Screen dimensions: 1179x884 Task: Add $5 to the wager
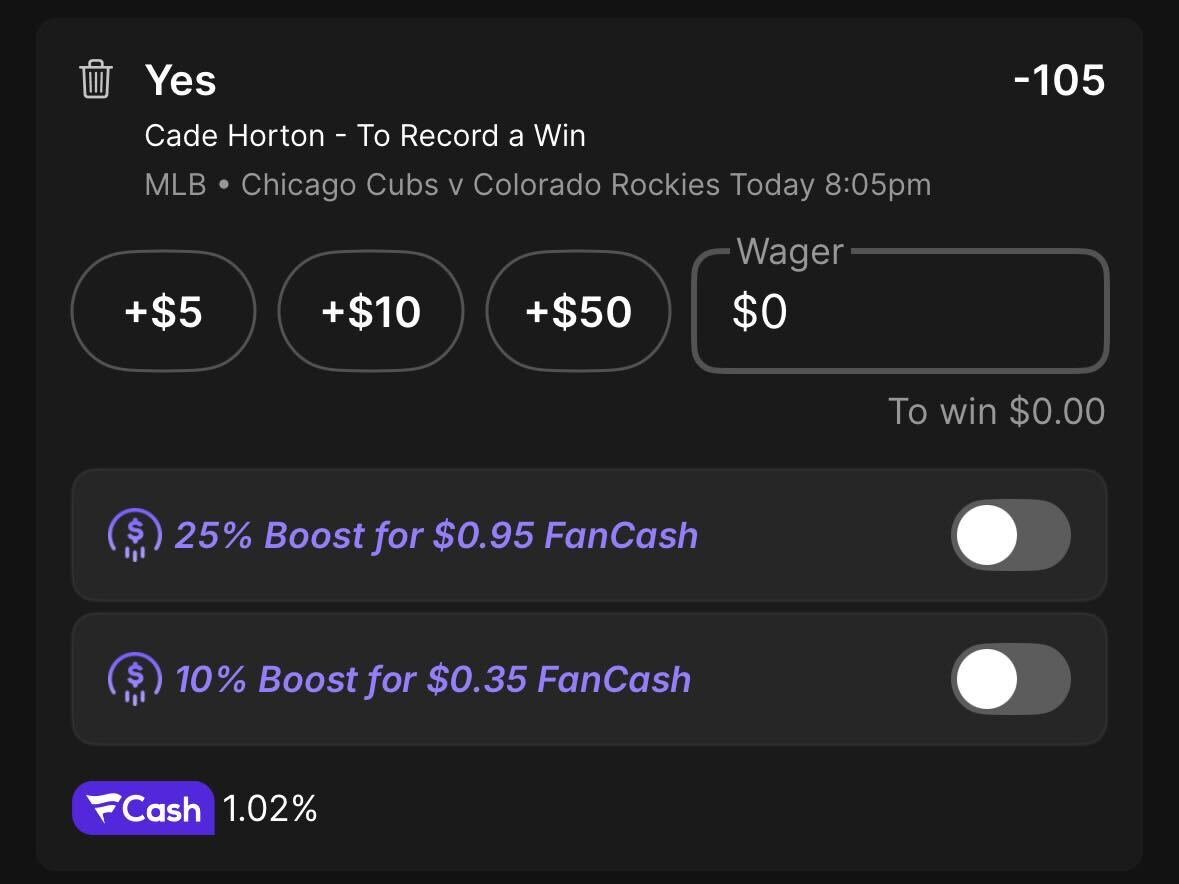coord(163,312)
